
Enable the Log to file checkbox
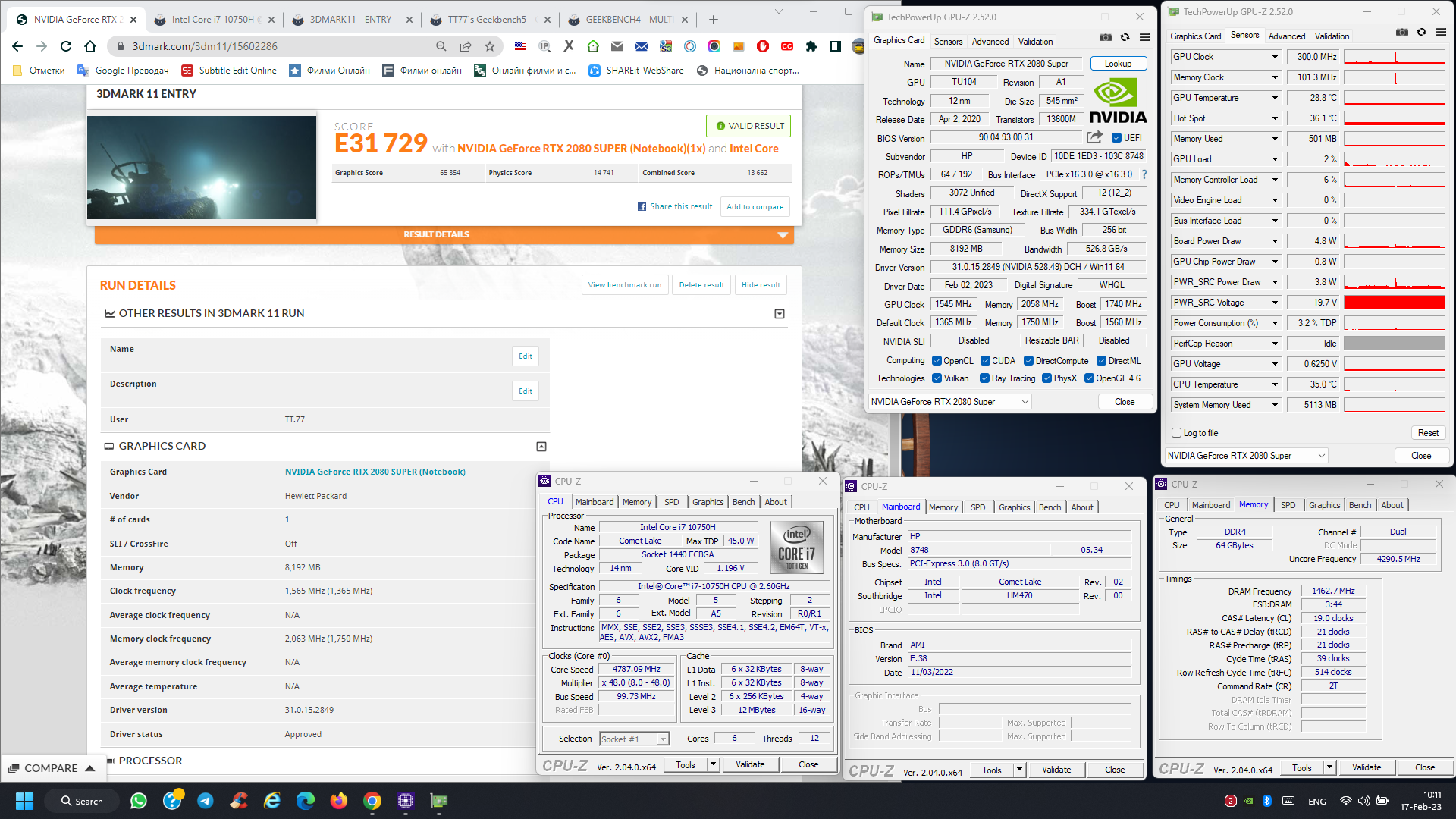1177,433
